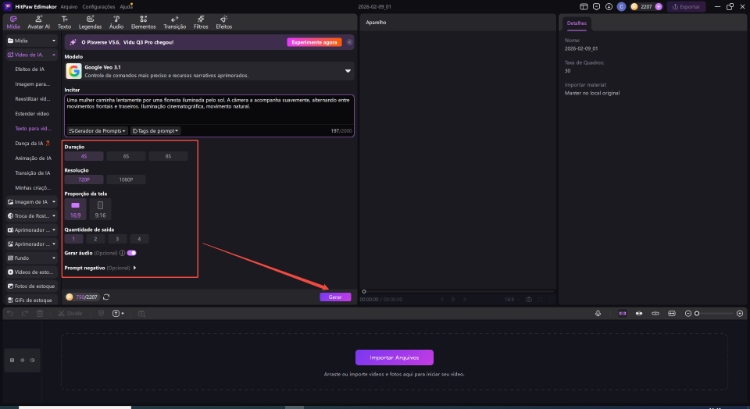The width and height of the screenshot is (750, 409).
Task: Open the Google Veo 3.1 model dropdown
Action: [348, 71]
